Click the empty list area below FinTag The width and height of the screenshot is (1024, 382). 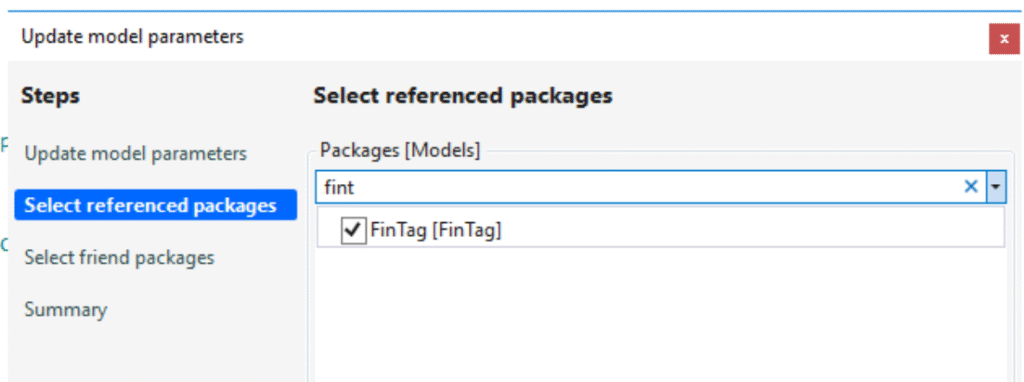click(660, 315)
